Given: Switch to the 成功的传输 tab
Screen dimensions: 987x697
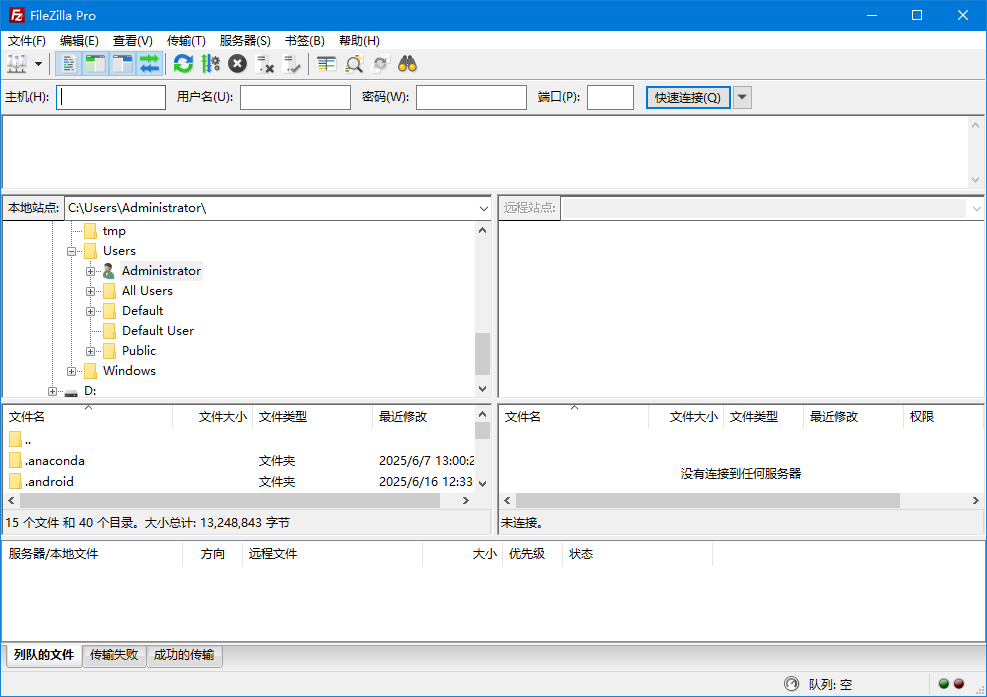Looking at the screenshot, I should [184, 655].
